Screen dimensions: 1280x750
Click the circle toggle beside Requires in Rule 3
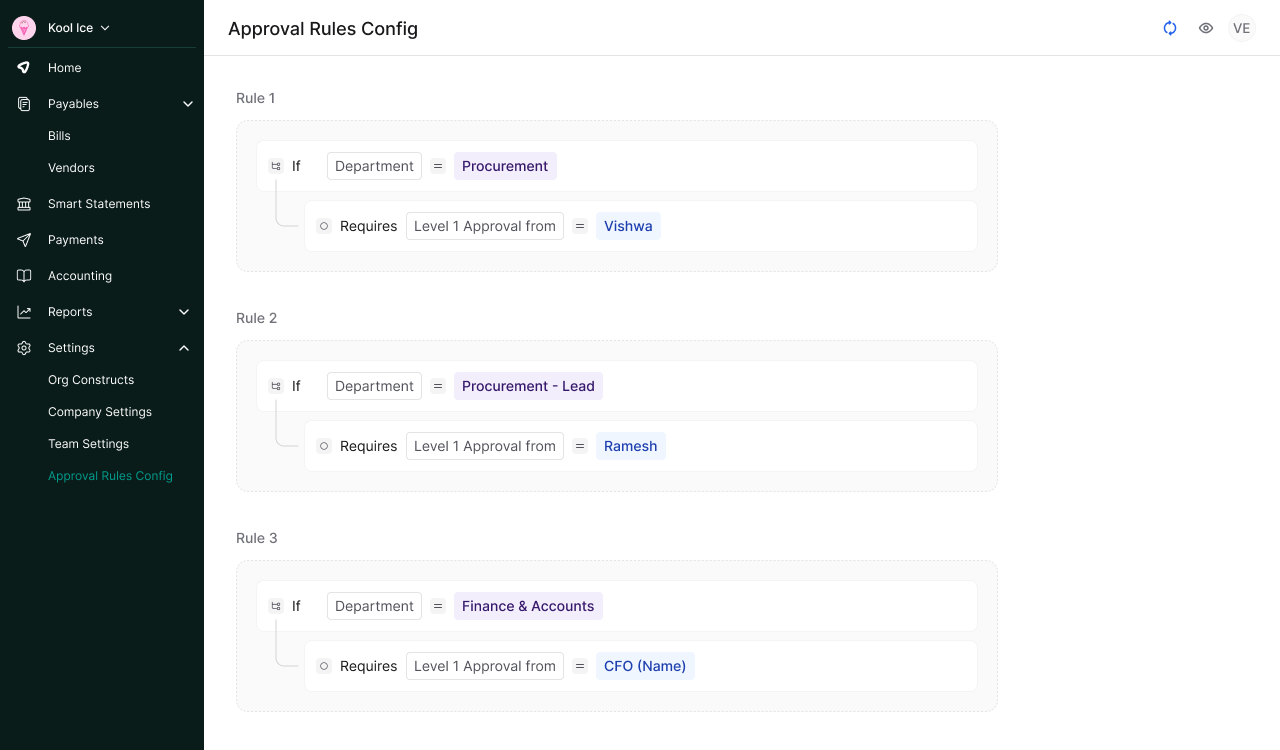pos(324,666)
